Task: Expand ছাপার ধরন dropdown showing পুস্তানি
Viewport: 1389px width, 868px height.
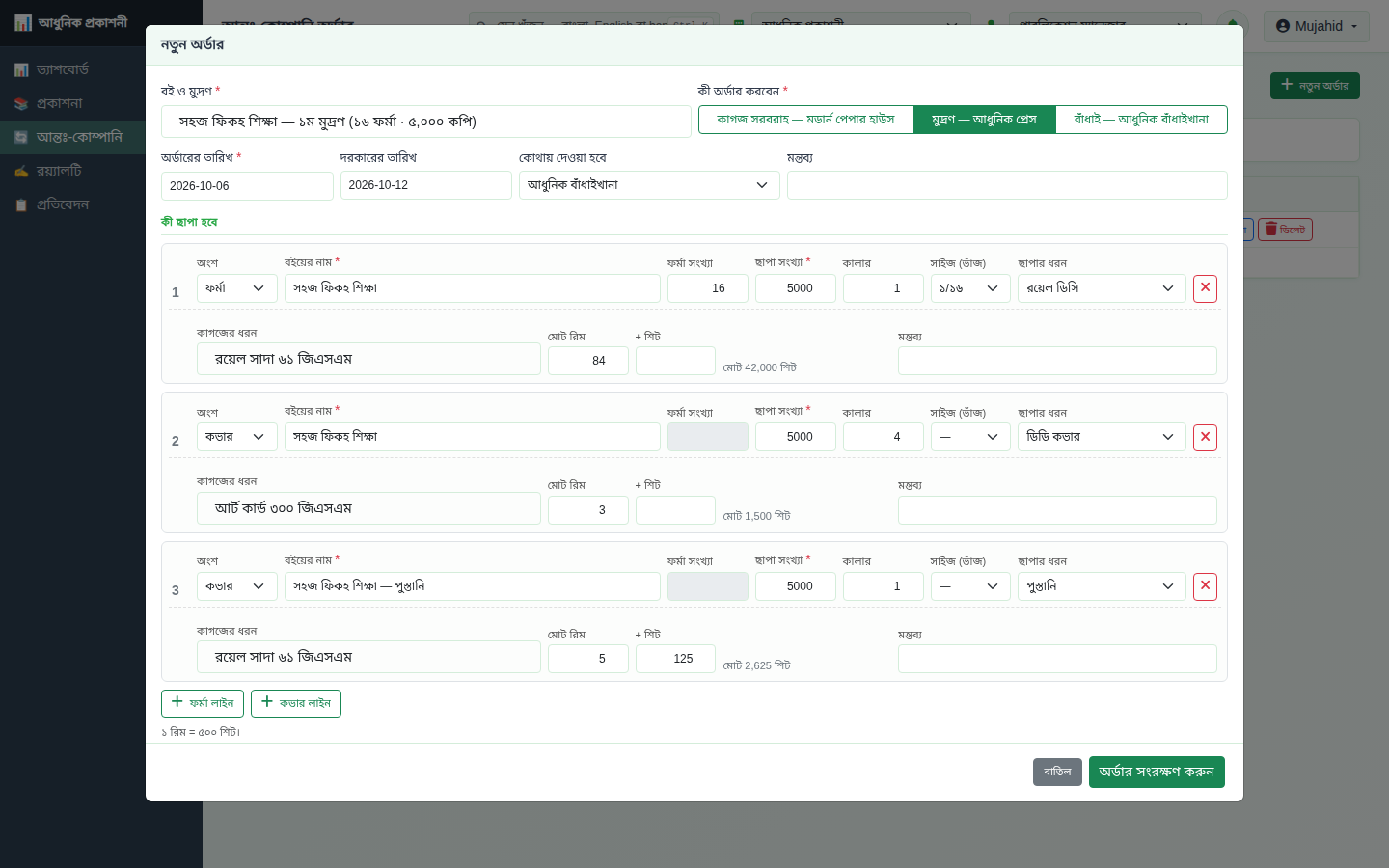Action: [x=1102, y=586]
